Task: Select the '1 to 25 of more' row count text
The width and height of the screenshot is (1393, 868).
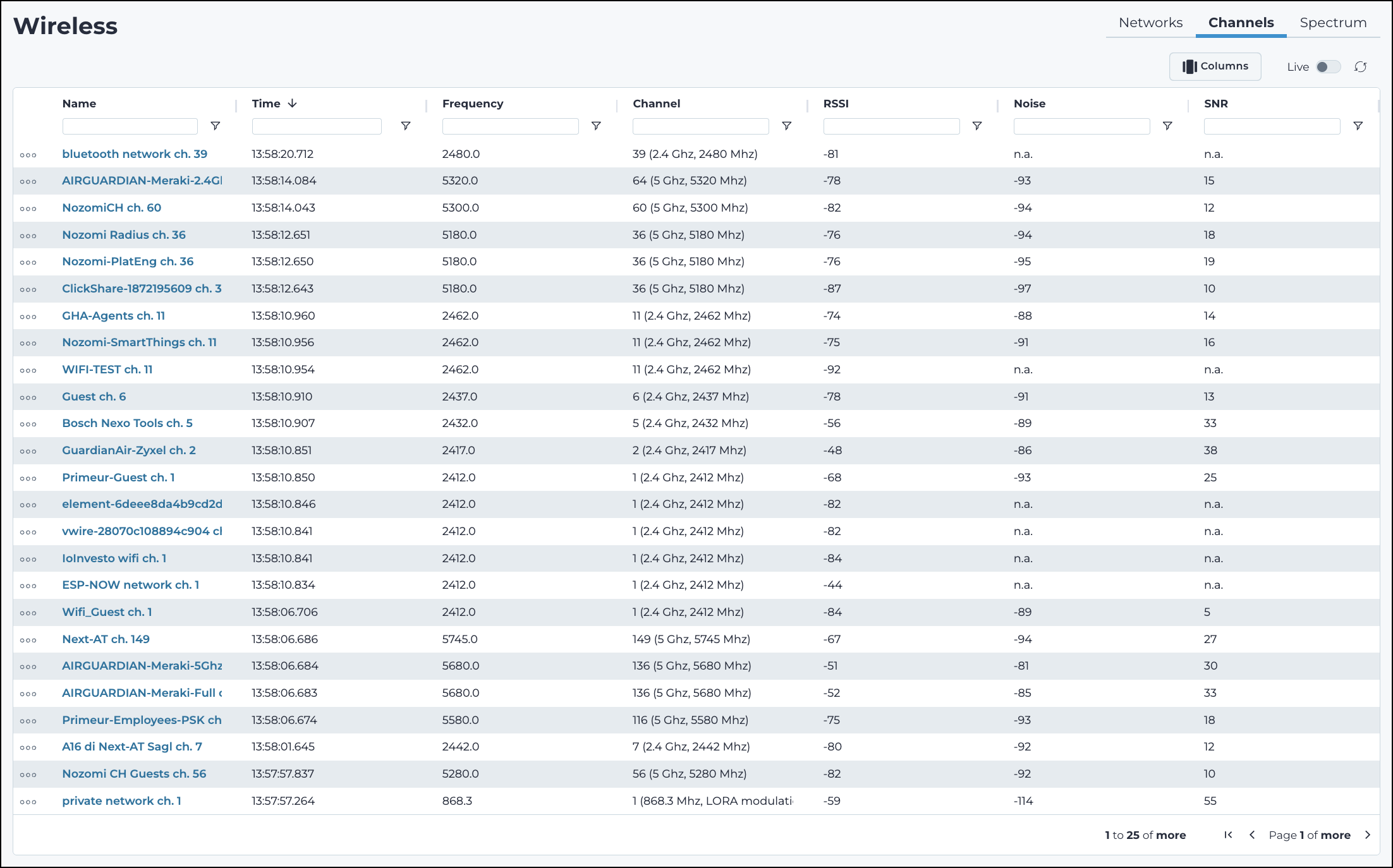Action: [1145, 835]
